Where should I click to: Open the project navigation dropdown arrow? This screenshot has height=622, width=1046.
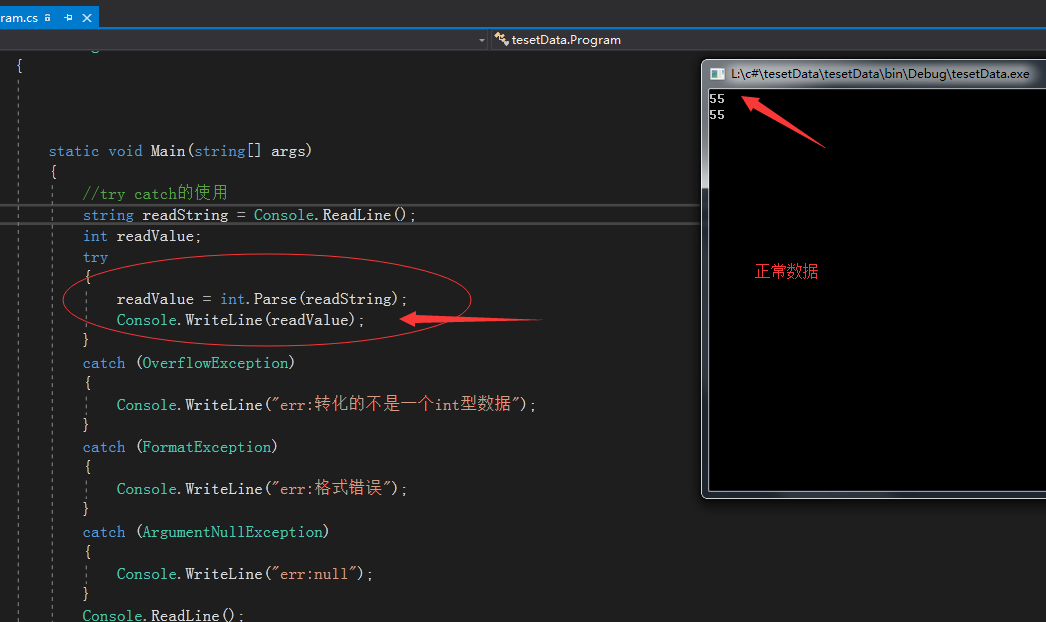click(482, 40)
